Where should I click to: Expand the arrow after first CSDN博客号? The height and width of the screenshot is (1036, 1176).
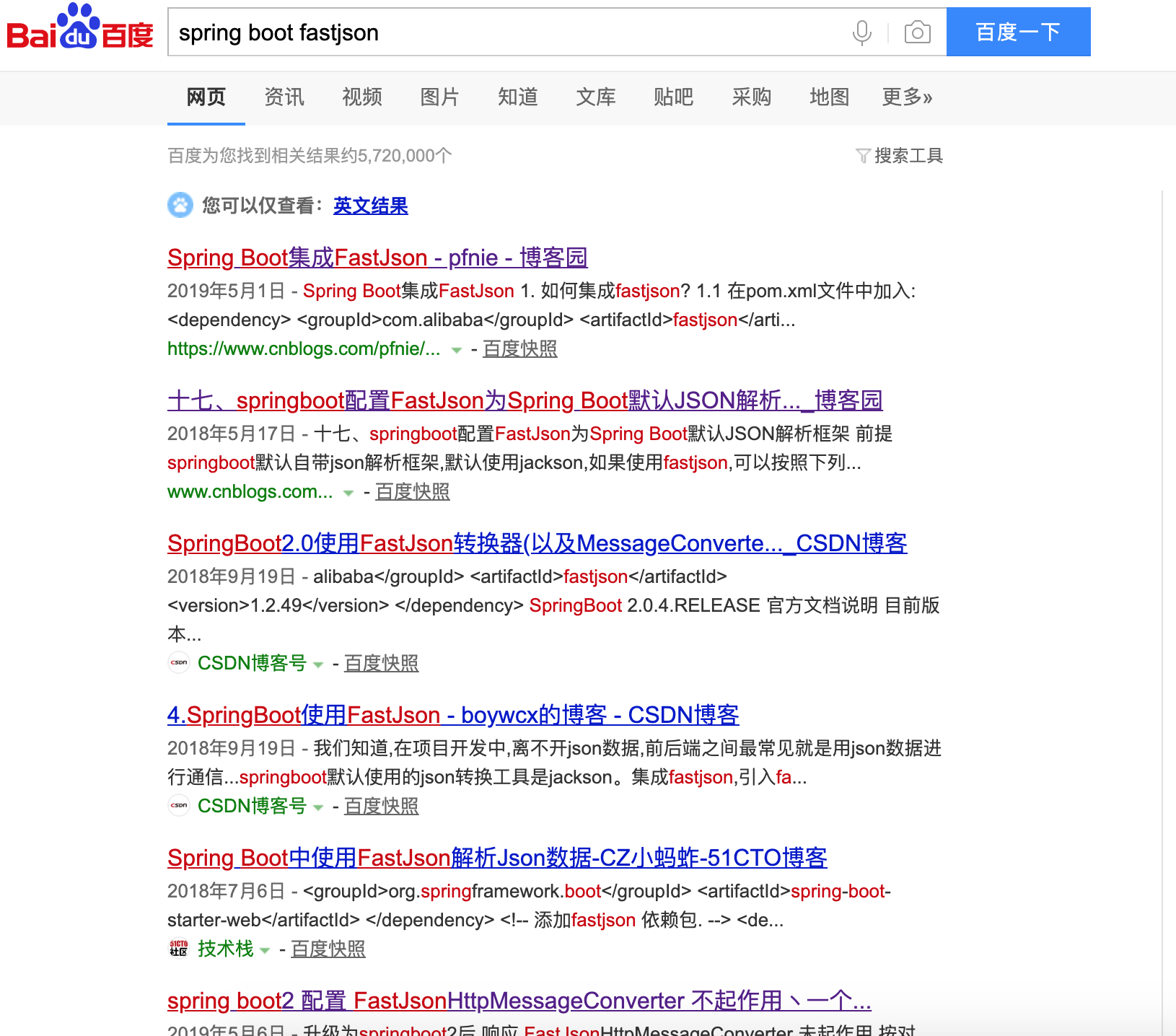click(318, 665)
